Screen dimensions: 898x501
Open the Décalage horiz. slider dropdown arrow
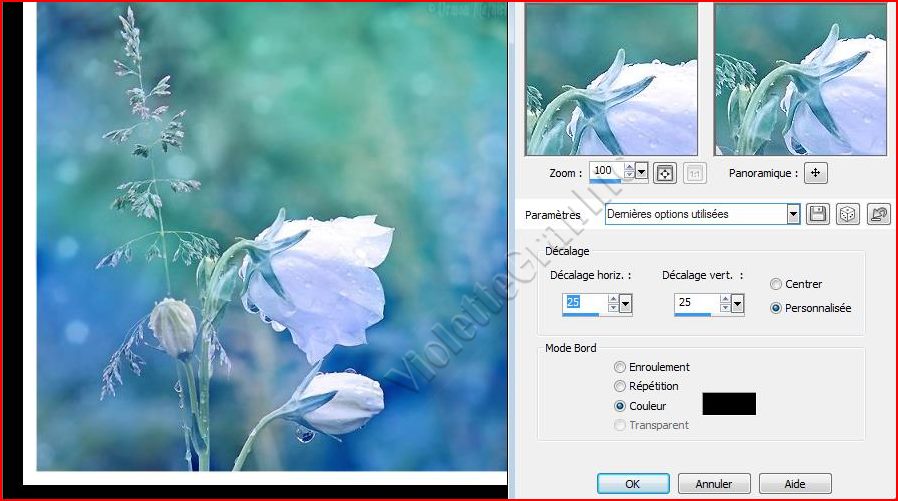[x=625, y=303]
